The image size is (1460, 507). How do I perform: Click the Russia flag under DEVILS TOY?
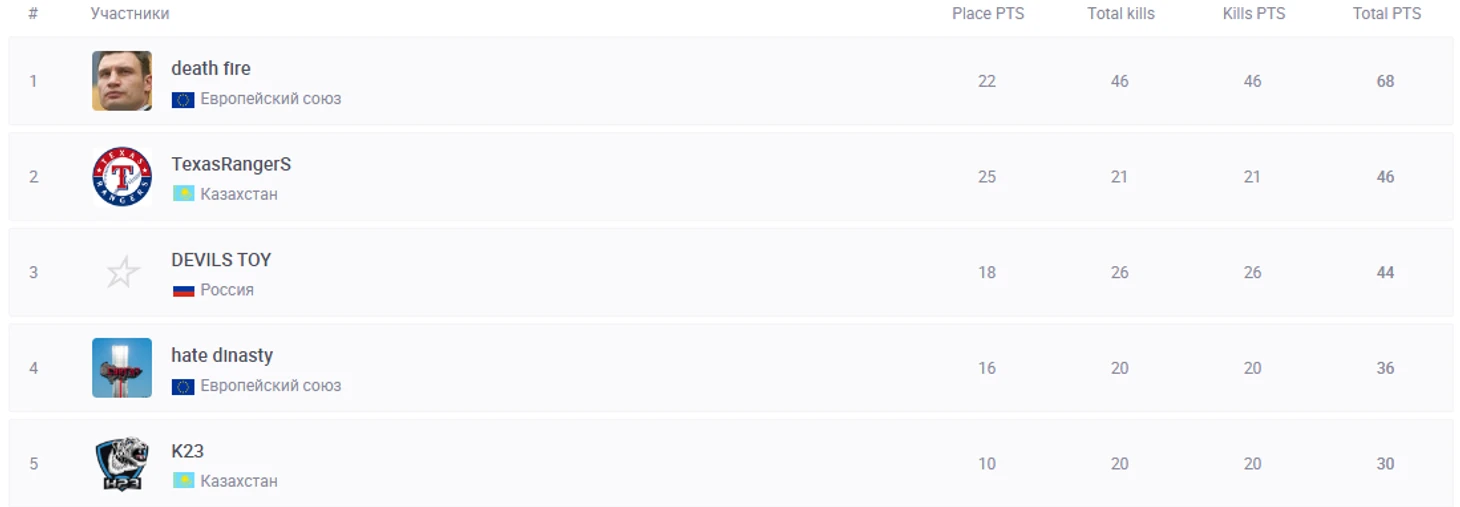coord(183,290)
